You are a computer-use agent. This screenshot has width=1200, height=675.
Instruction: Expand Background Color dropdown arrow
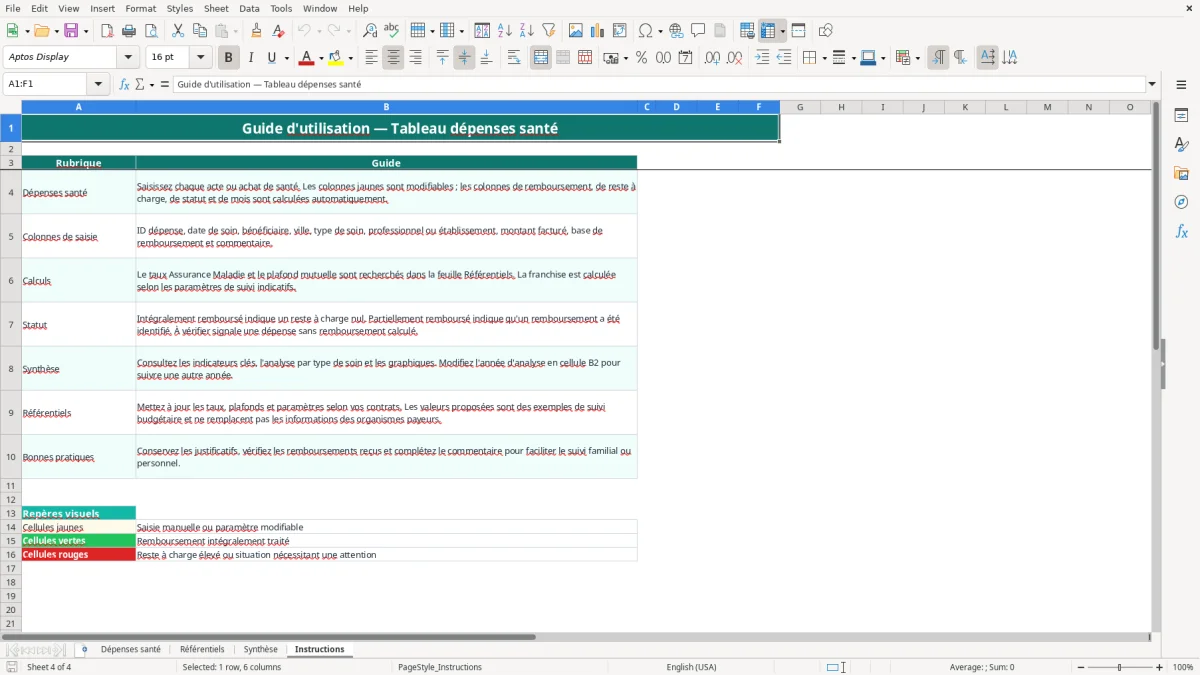coord(351,58)
